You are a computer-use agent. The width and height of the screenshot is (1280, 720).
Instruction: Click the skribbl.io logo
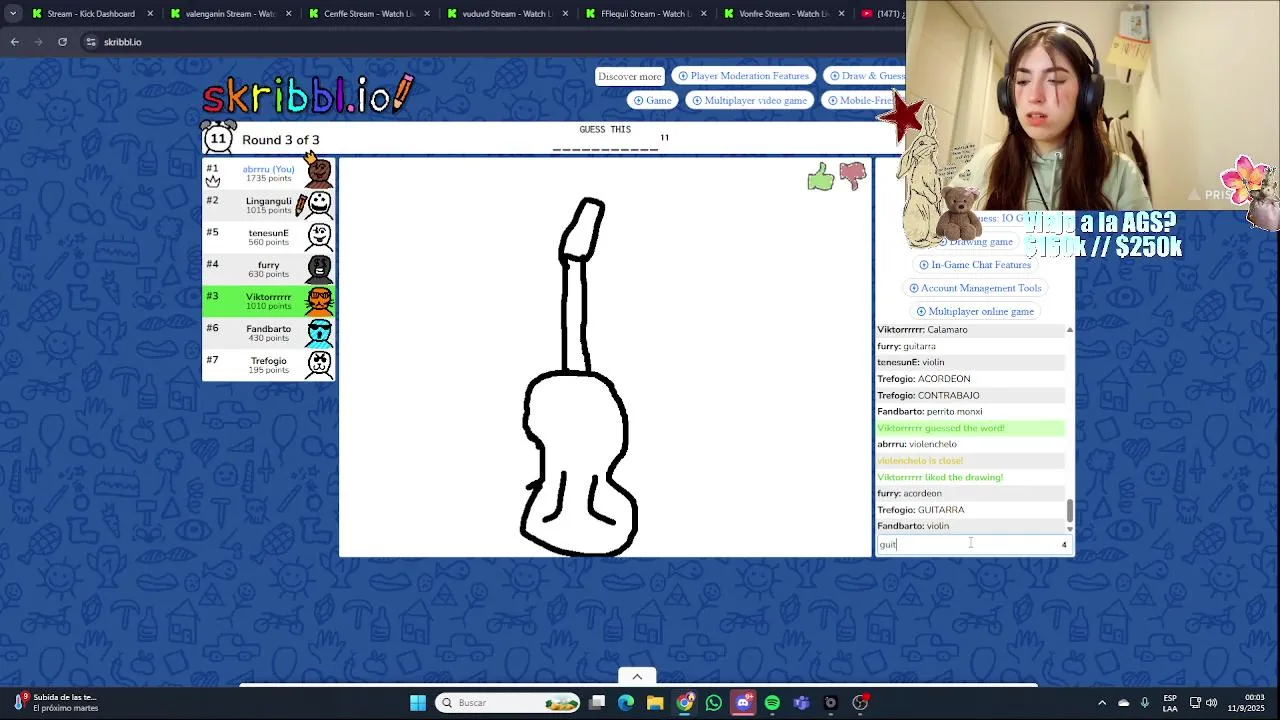tap(307, 95)
